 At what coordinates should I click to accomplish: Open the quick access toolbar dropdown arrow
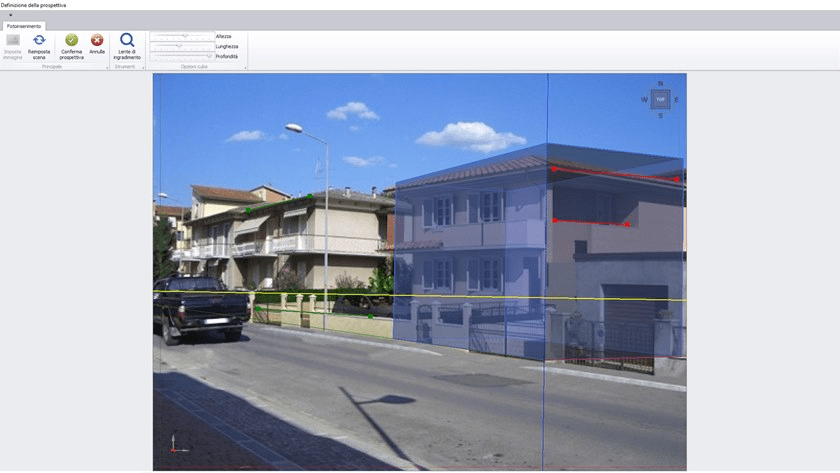tap(10, 15)
